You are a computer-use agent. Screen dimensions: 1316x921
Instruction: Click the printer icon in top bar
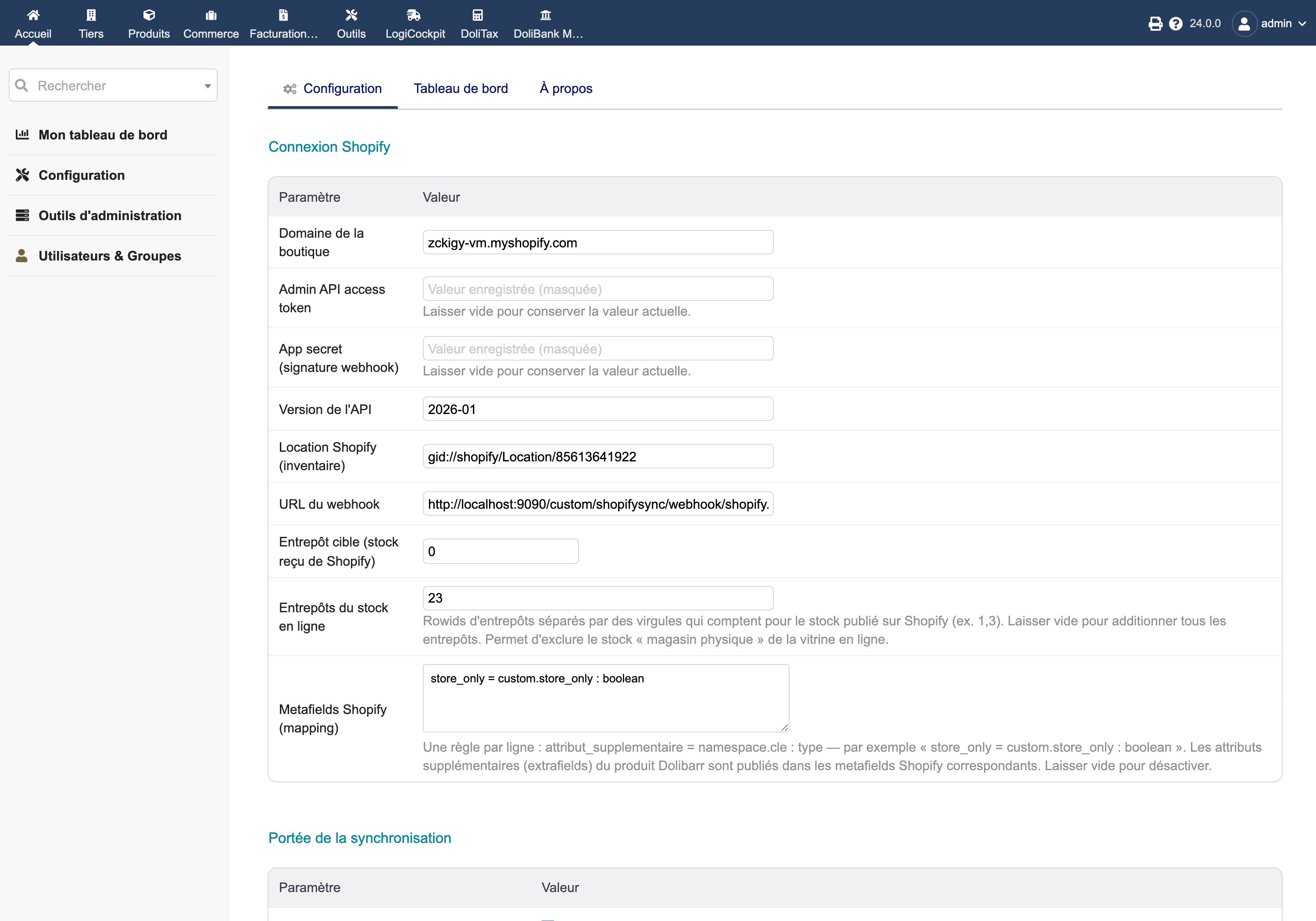(x=1155, y=24)
